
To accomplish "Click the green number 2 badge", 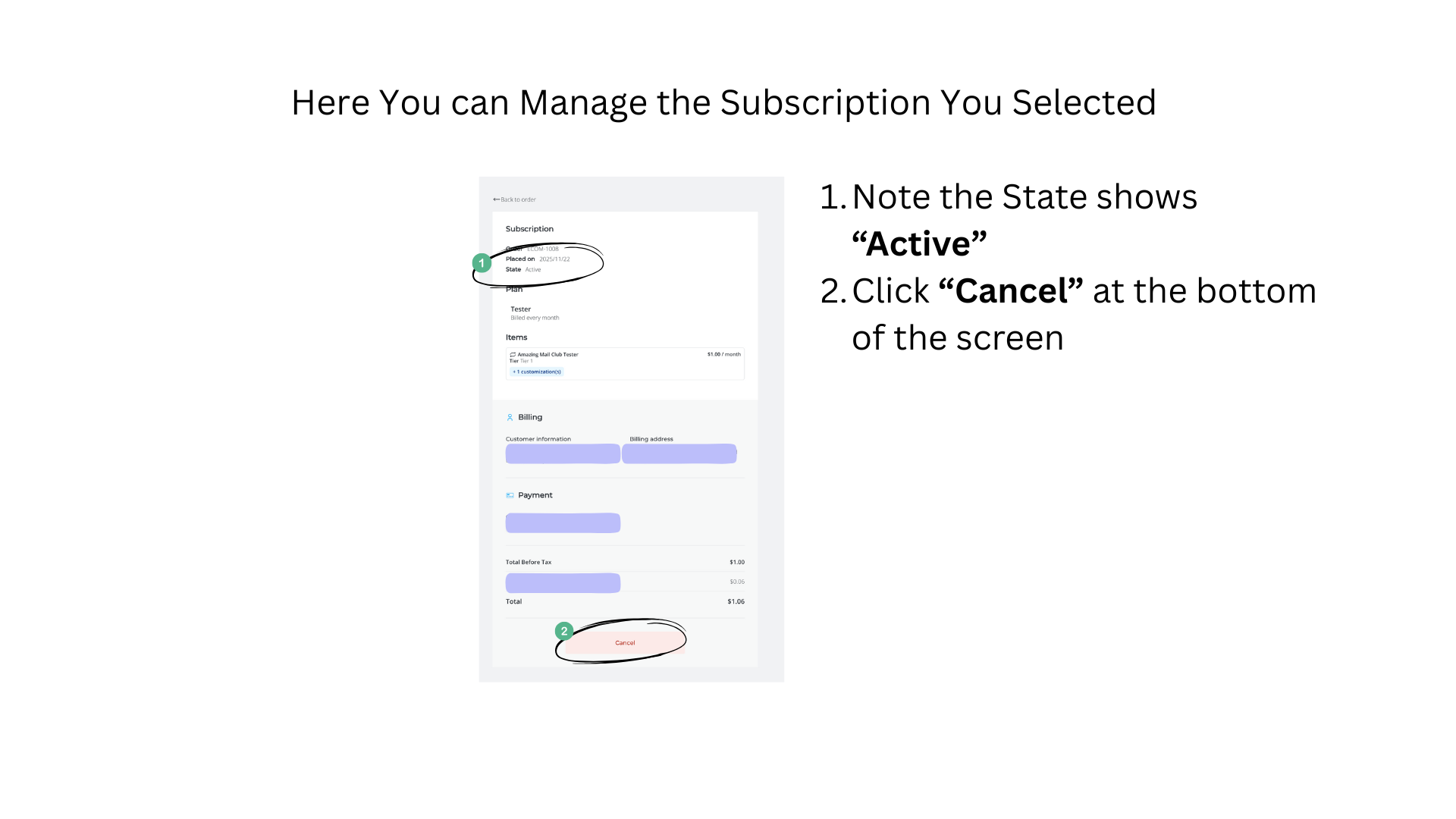I will (x=564, y=631).
